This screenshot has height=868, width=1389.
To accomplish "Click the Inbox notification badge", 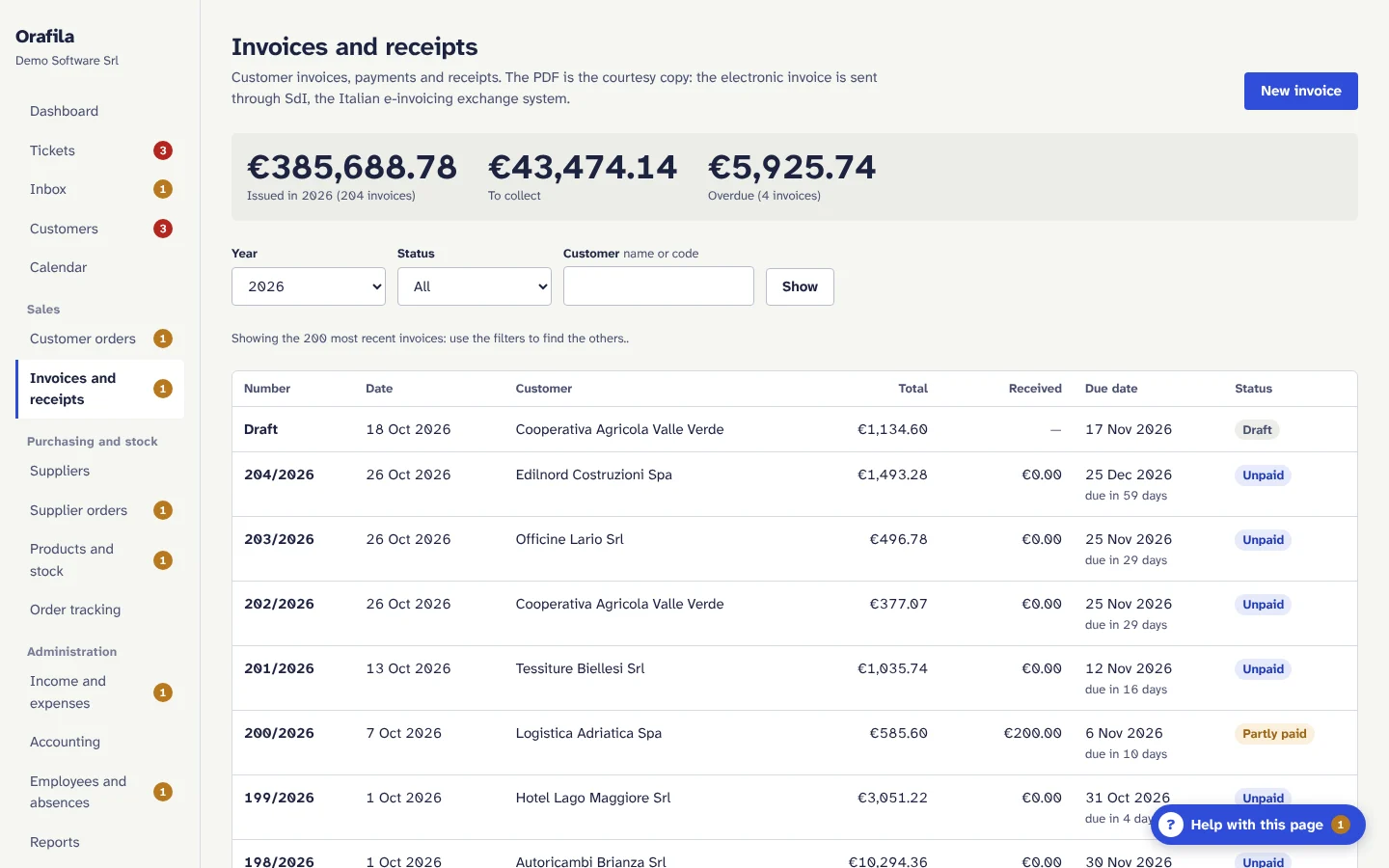I will pos(163,189).
